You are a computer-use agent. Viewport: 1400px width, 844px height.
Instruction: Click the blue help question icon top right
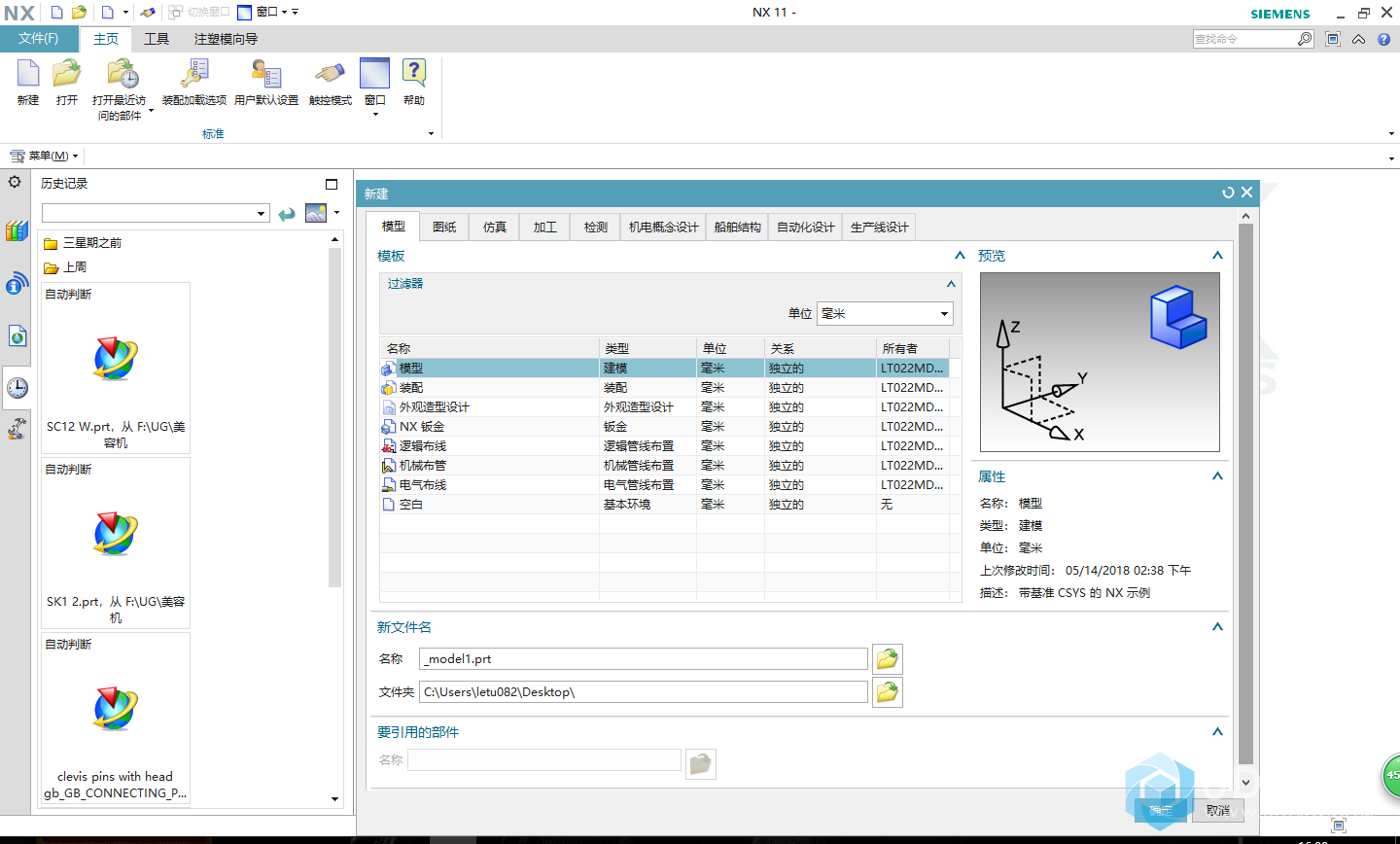pyautogui.click(x=1383, y=39)
